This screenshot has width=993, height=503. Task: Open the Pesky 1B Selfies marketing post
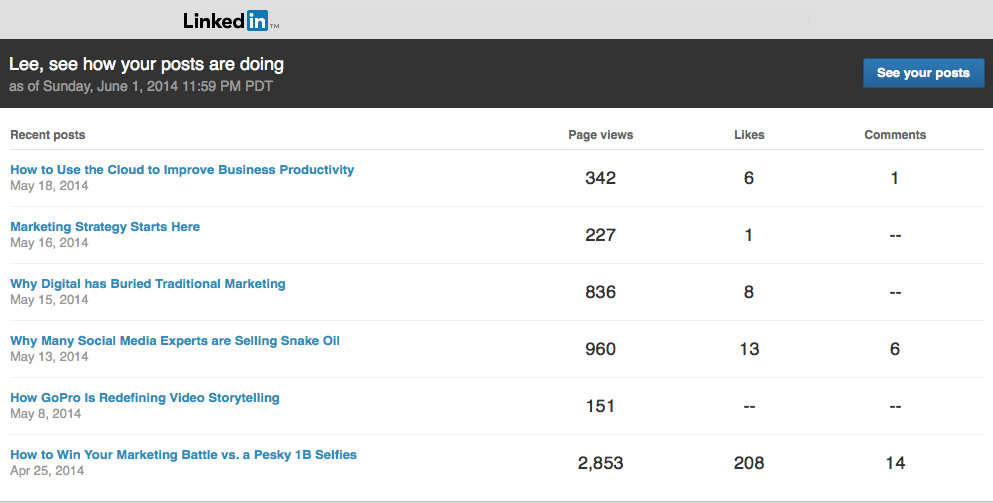pyautogui.click(x=183, y=455)
